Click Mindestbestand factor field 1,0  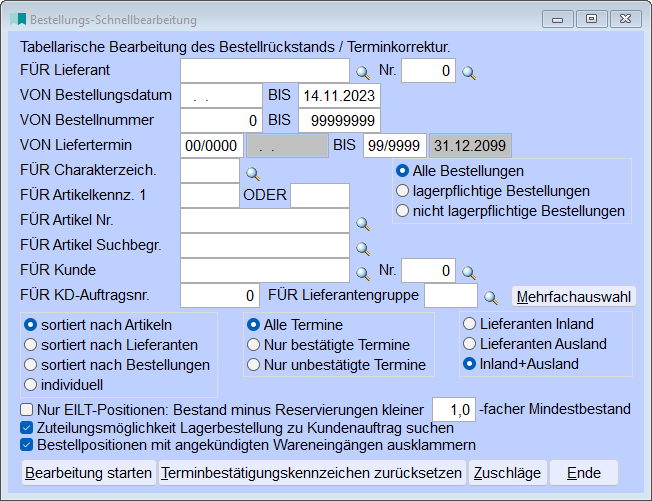pos(454,410)
